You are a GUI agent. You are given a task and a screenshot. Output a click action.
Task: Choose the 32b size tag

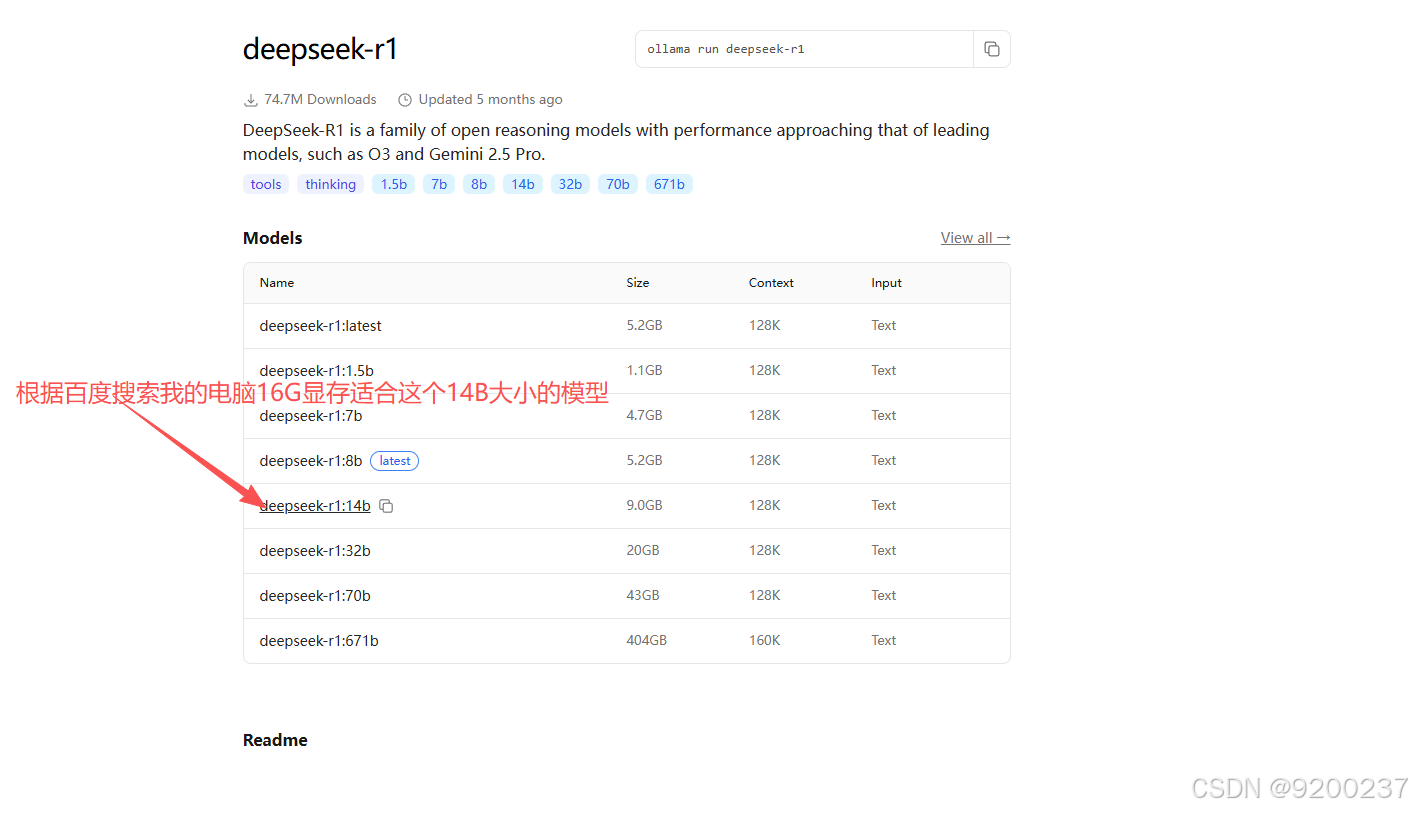pos(570,184)
